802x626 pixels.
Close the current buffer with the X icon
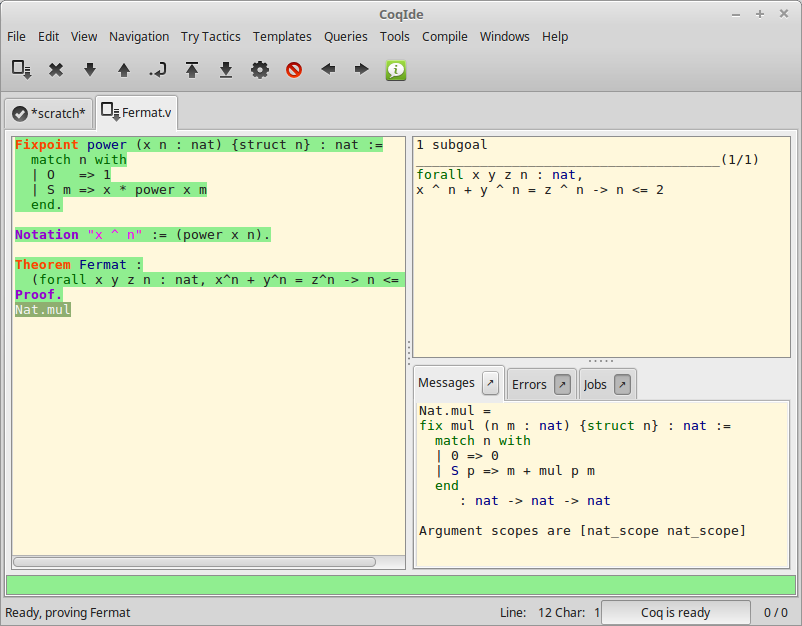pyautogui.click(x=55, y=70)
